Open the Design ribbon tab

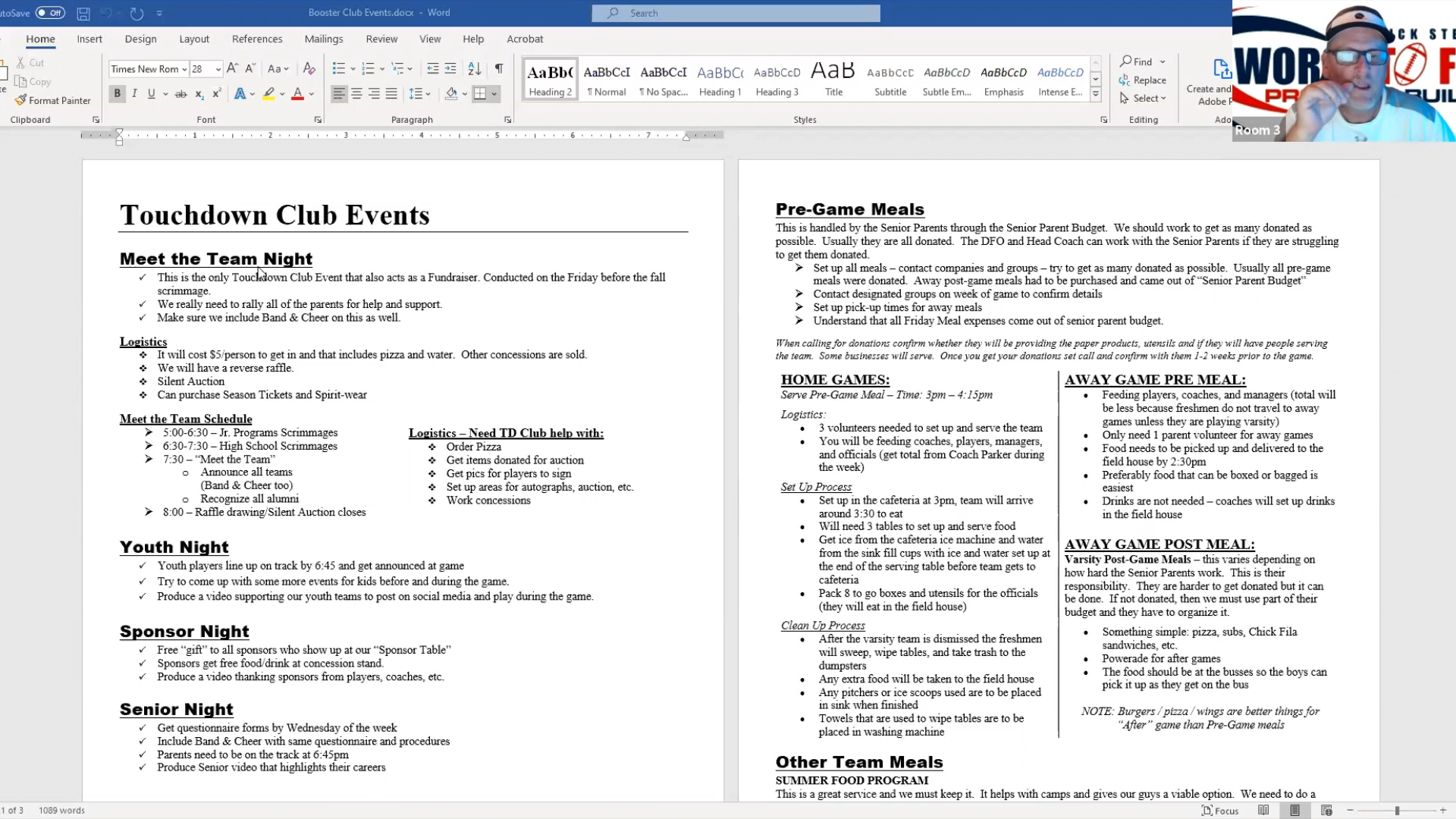coord(140,39)
